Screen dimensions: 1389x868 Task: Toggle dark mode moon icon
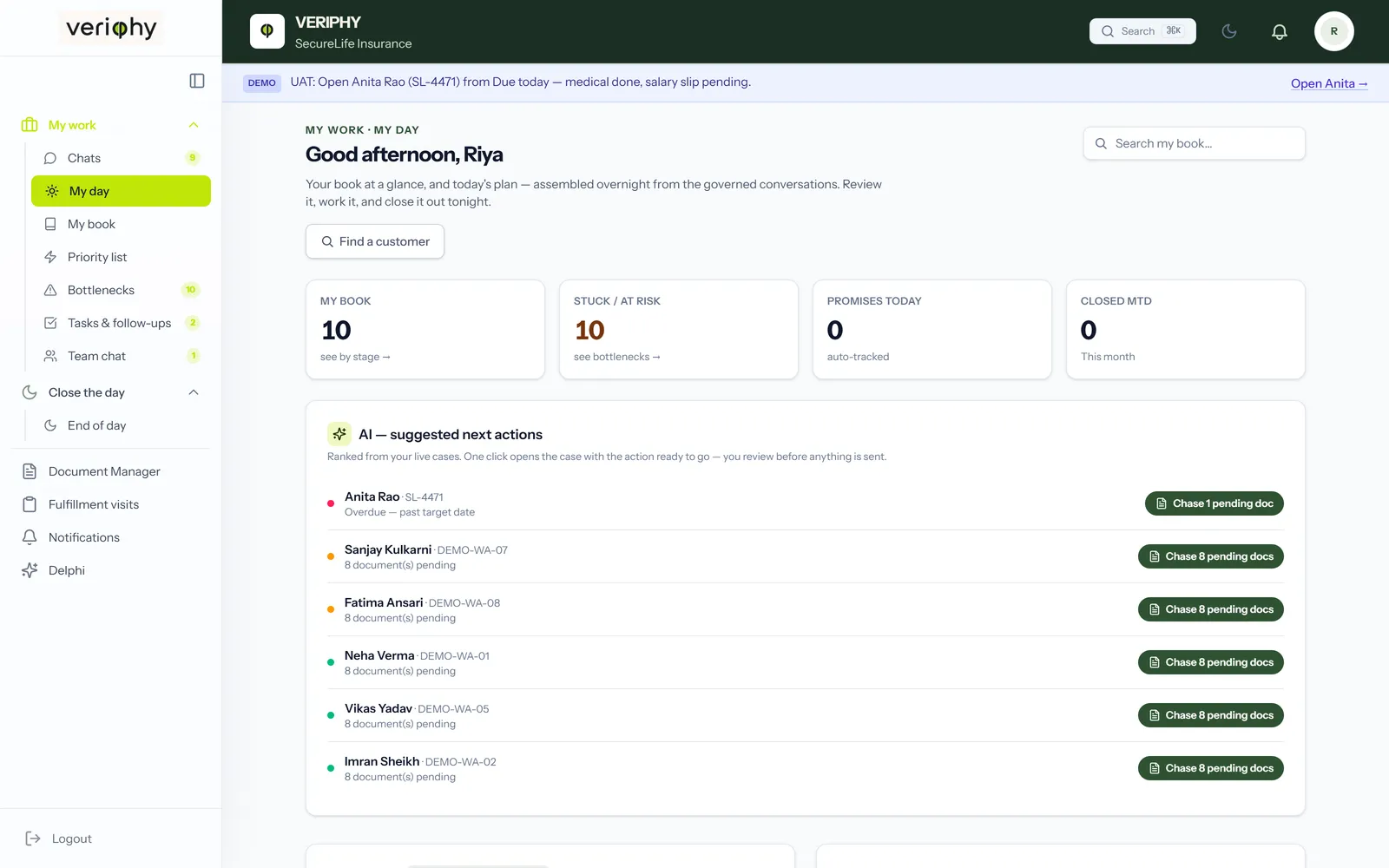[x=1229, y=31]
